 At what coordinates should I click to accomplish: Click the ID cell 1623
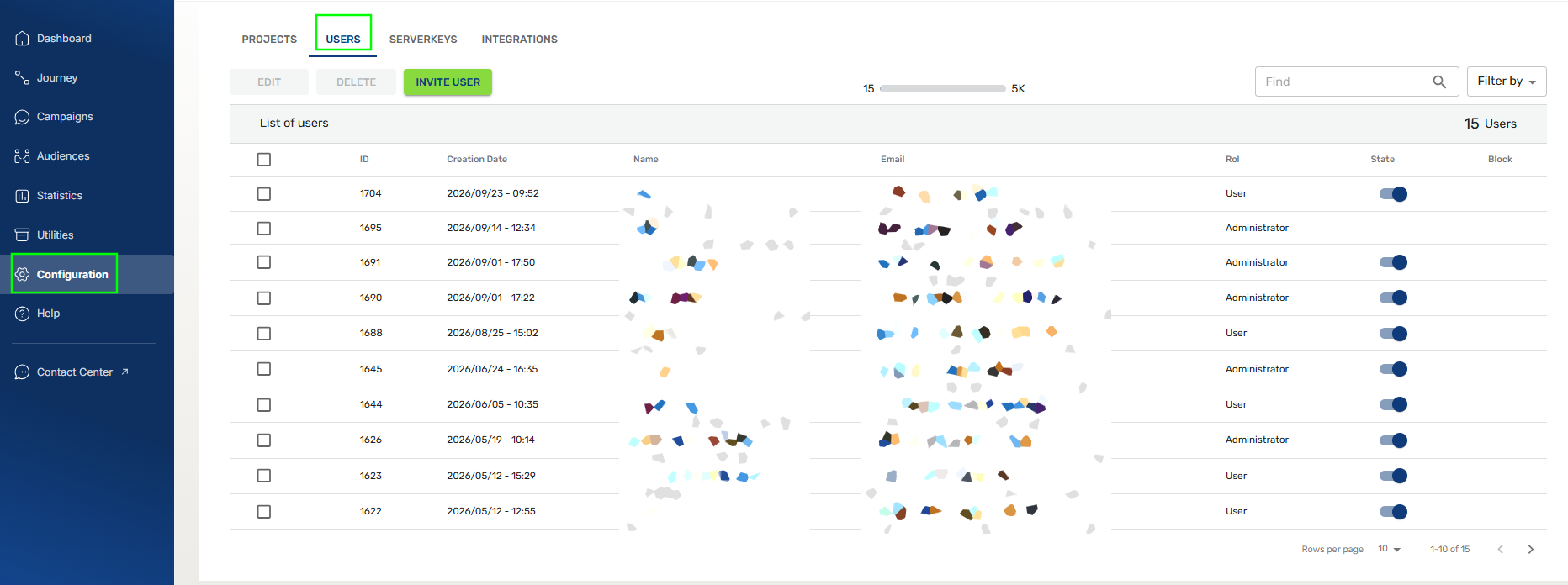[x=371, y=476]
